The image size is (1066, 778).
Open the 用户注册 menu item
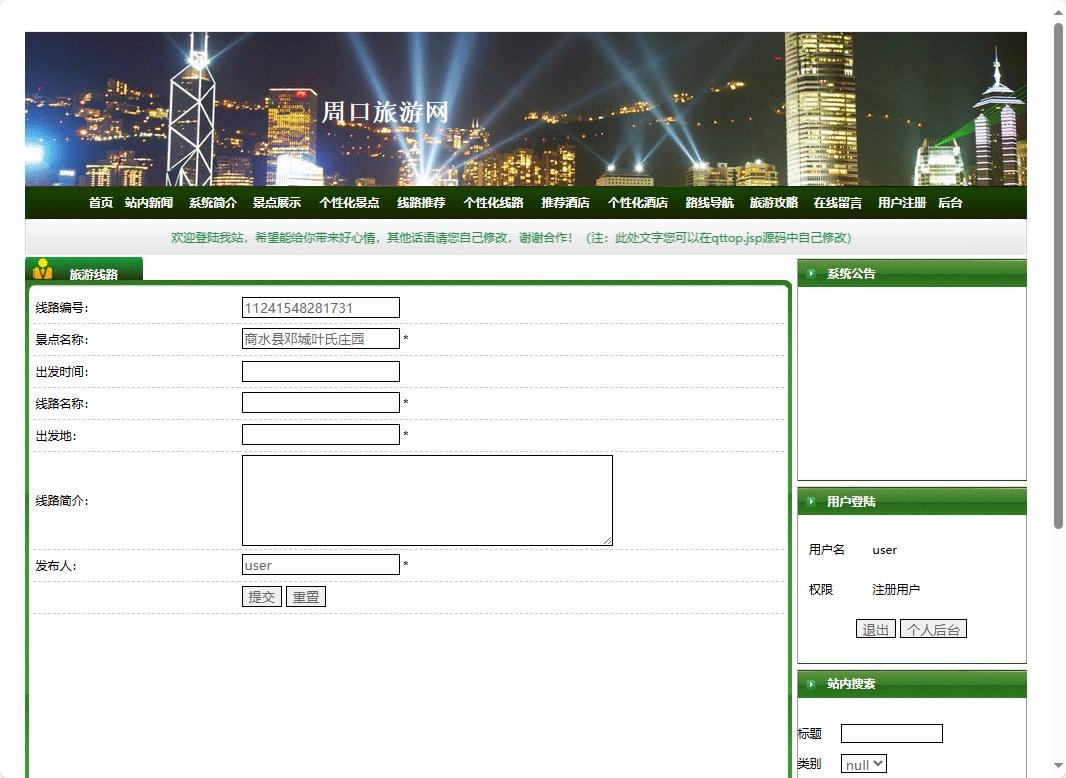point(901,202)
